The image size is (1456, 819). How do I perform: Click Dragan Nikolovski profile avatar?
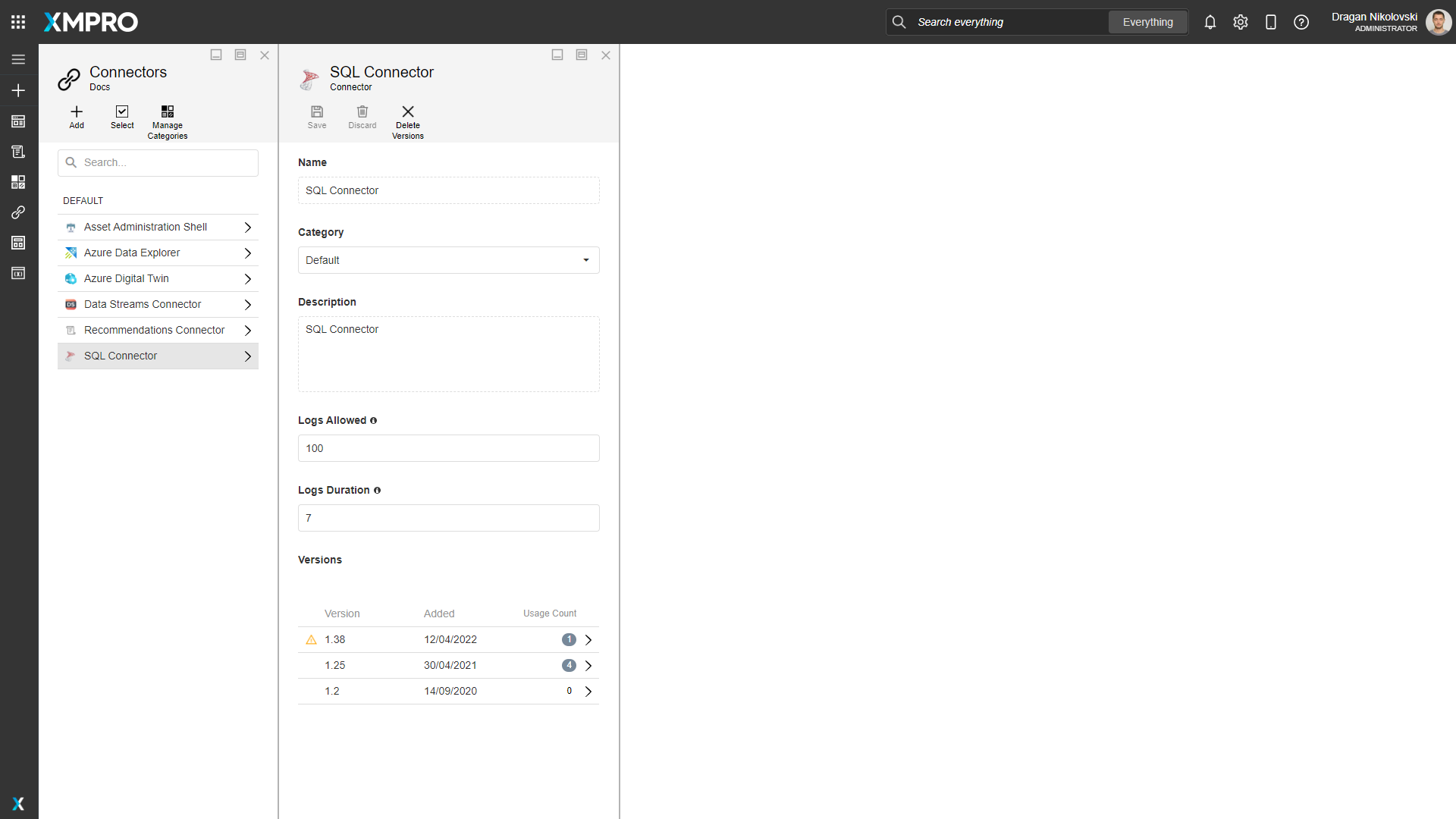[x=1439, y=22]
